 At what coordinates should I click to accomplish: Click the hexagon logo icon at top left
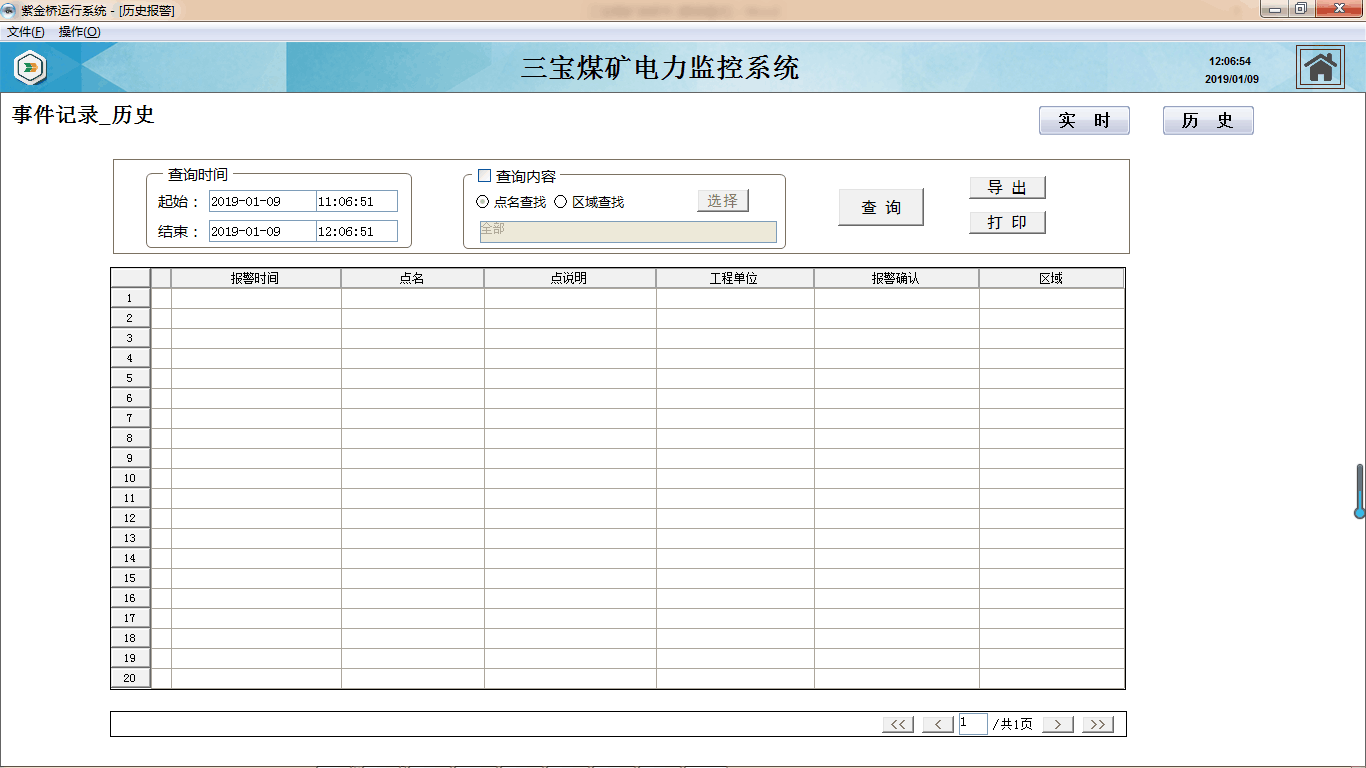30,68
